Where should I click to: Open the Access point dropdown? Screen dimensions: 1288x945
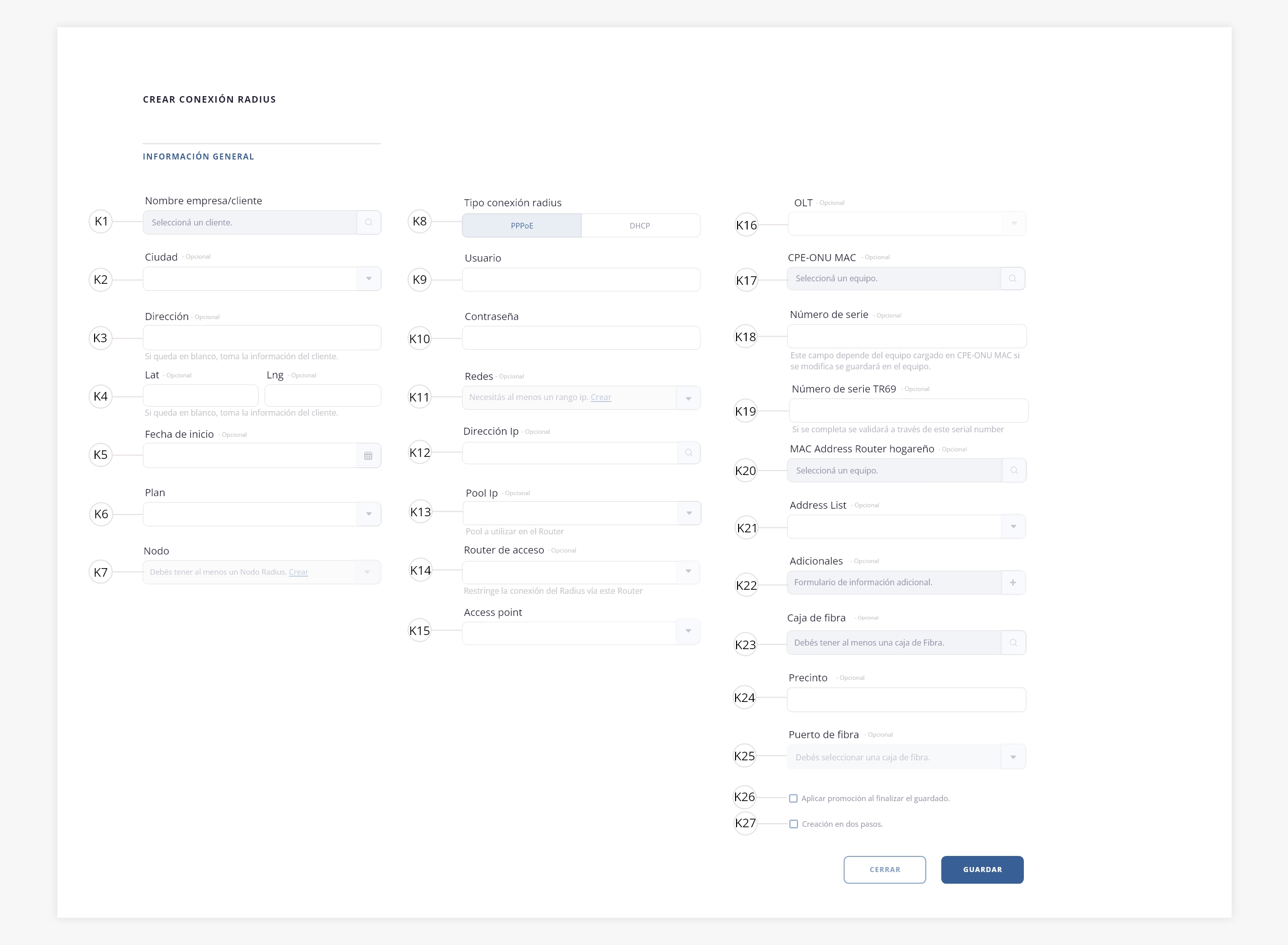pos(688,631)
